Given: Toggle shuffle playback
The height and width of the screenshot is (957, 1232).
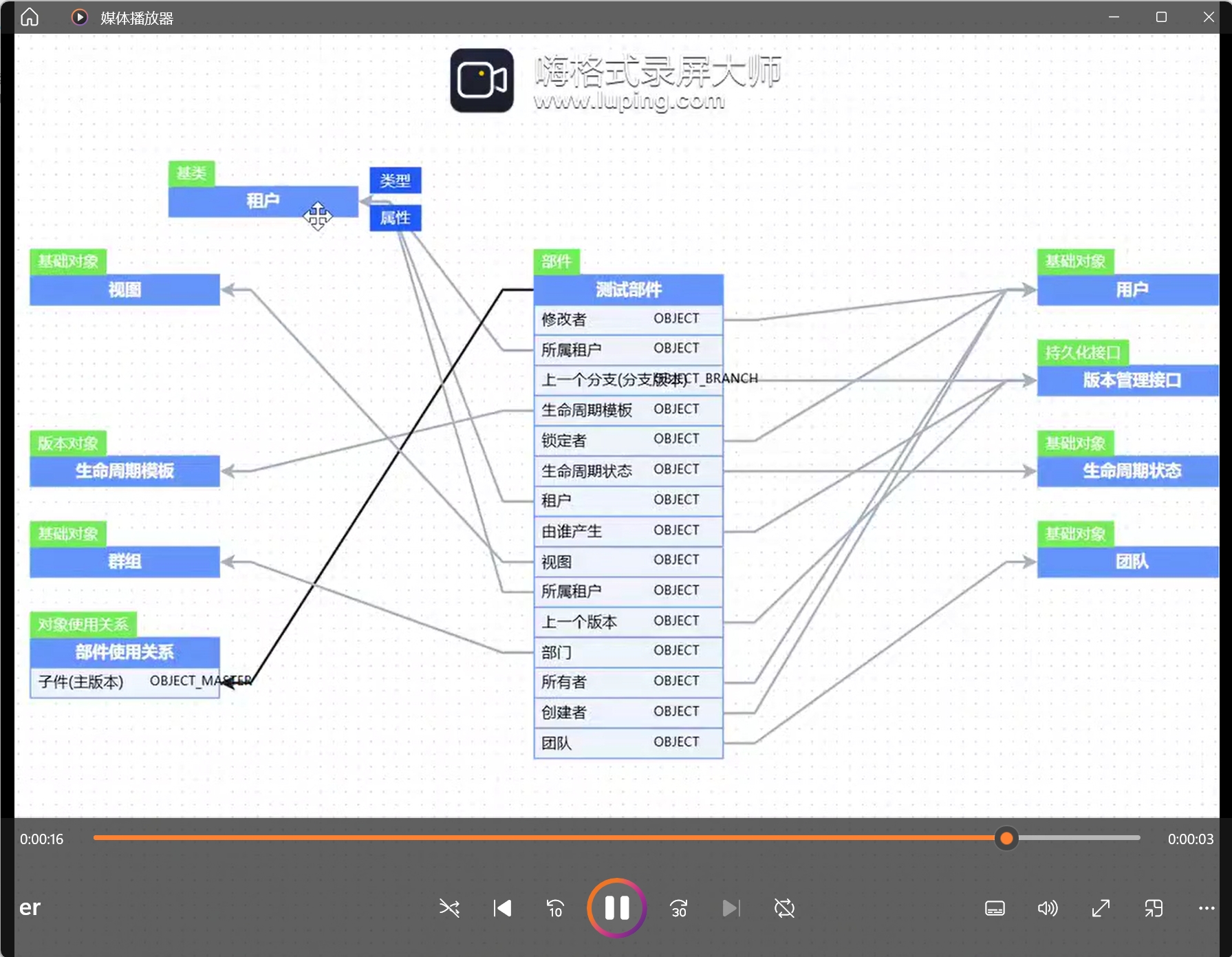Looking at the screenshot, I should 449,908.
